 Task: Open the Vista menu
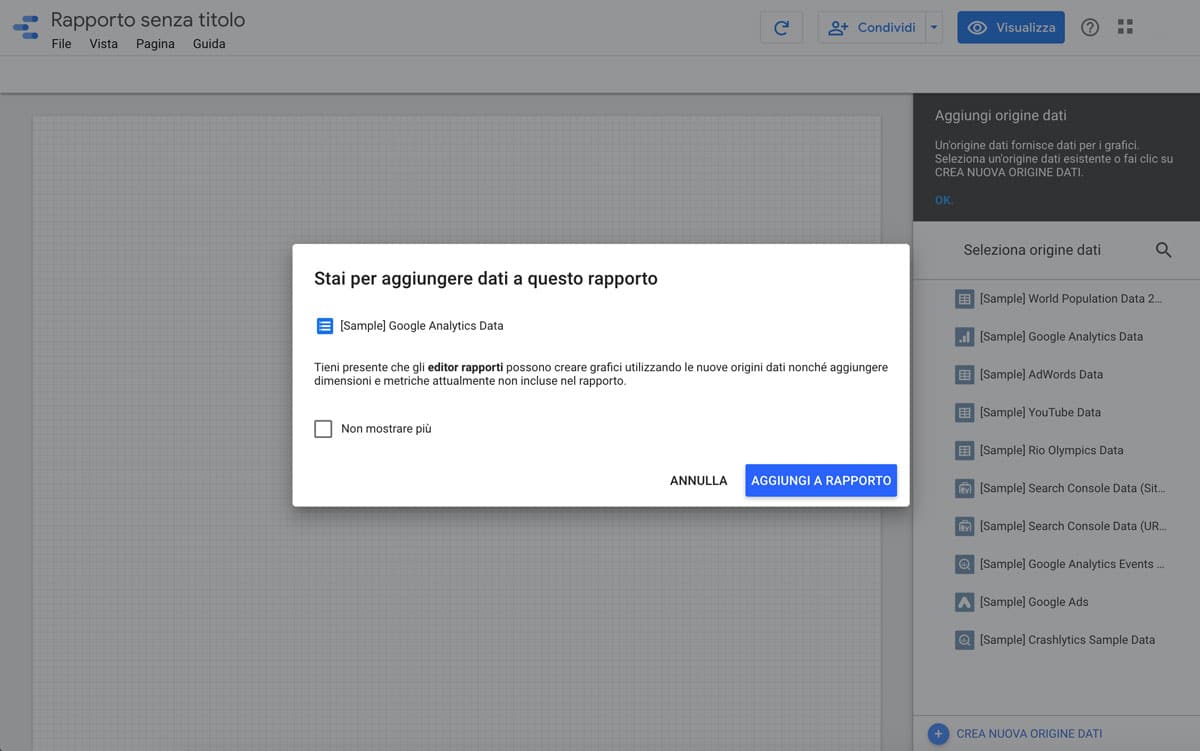pyautogui.click(x=103, y=44)
